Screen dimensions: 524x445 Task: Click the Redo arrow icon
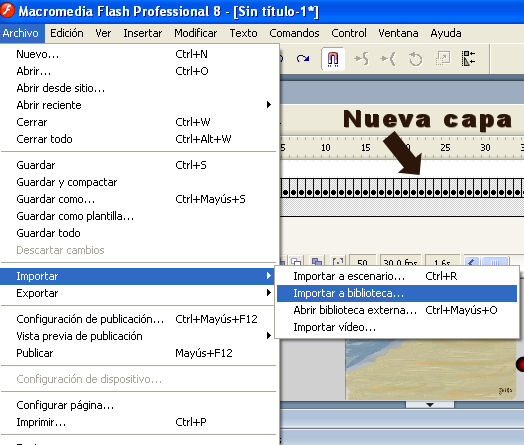(x=303, y=59)
